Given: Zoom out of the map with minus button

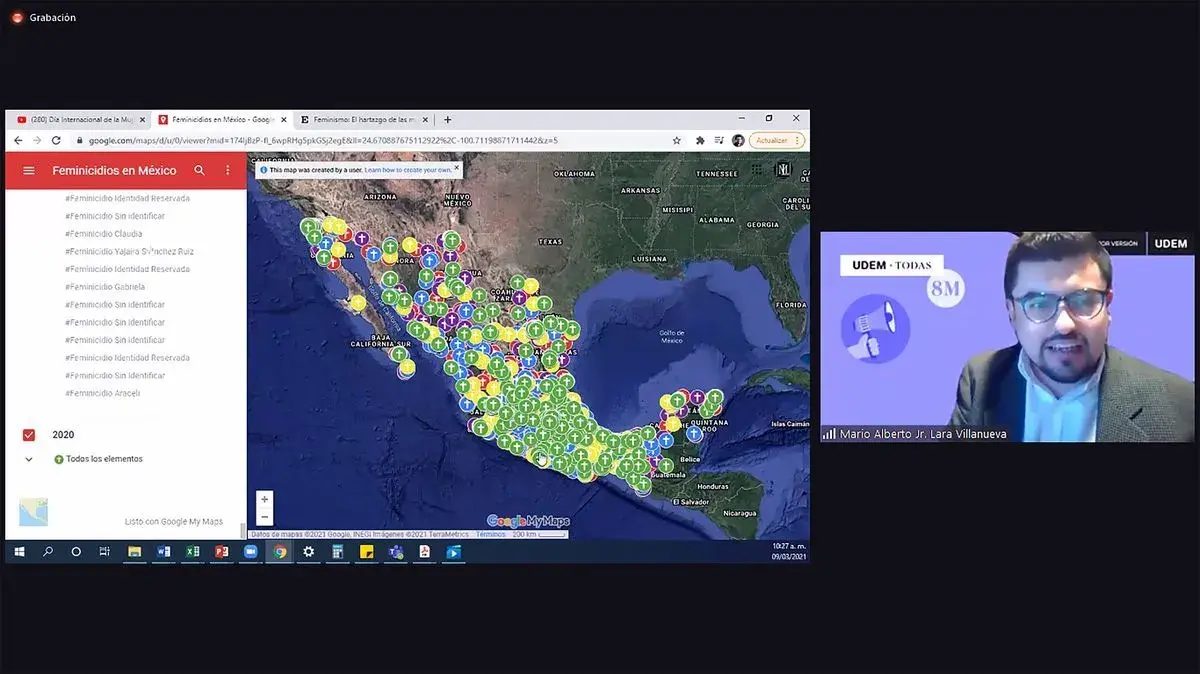Looking at the screenshot, I should [264, 517].
